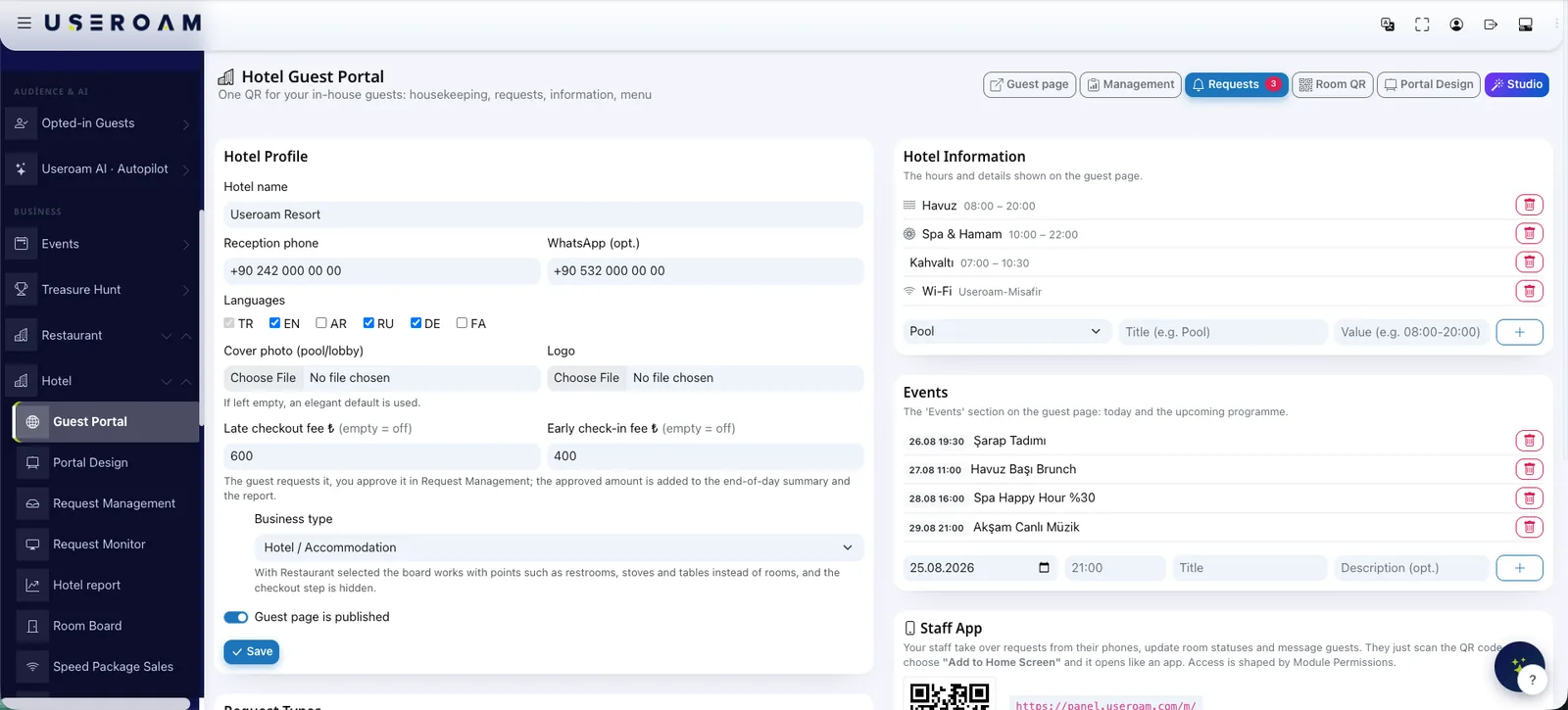Viewport: 1568px width, 710px height.
Task: Open the Portal Design top button
Action: pyautogui.click(x=1428, y=84)
